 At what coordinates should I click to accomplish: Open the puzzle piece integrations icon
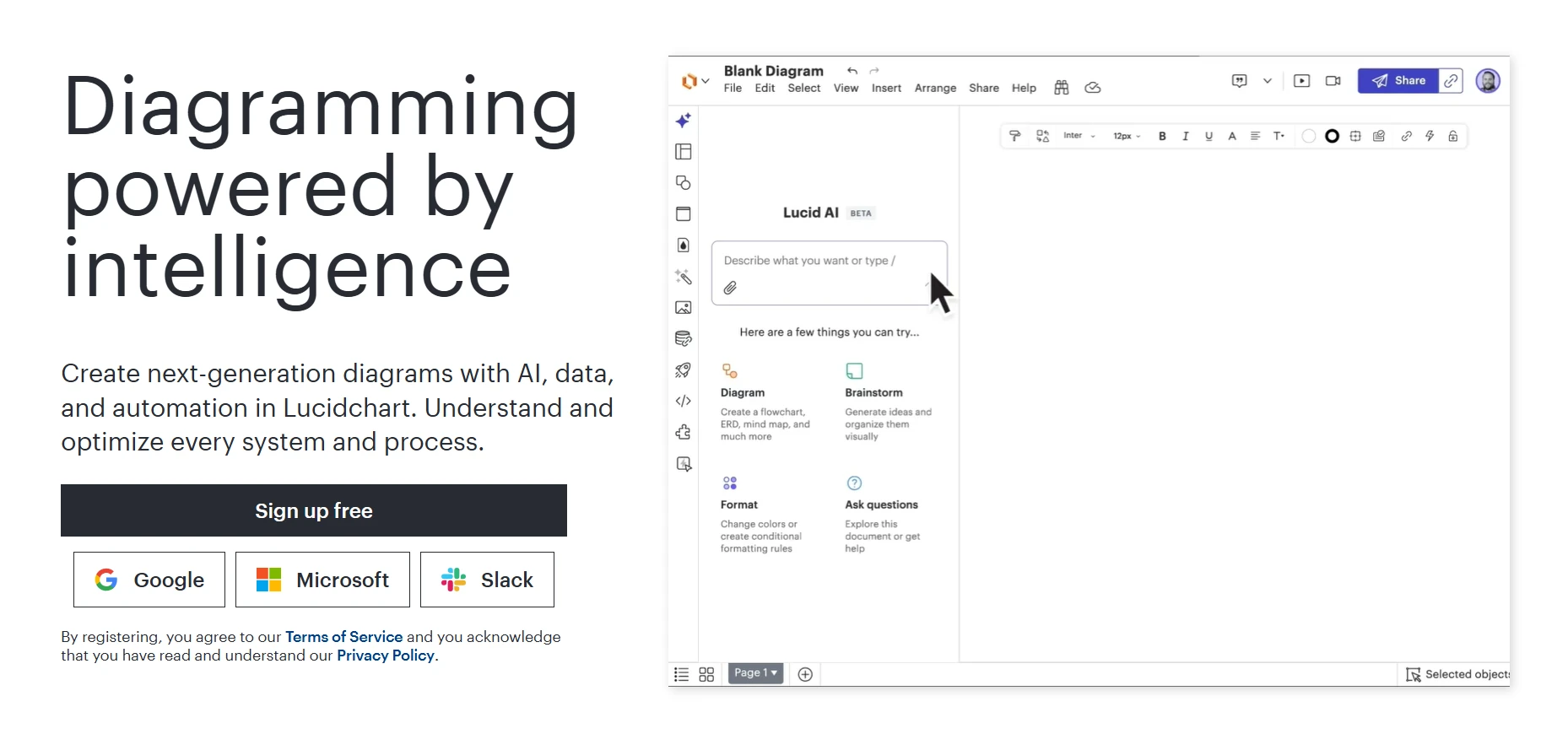(x=684, y=432)
